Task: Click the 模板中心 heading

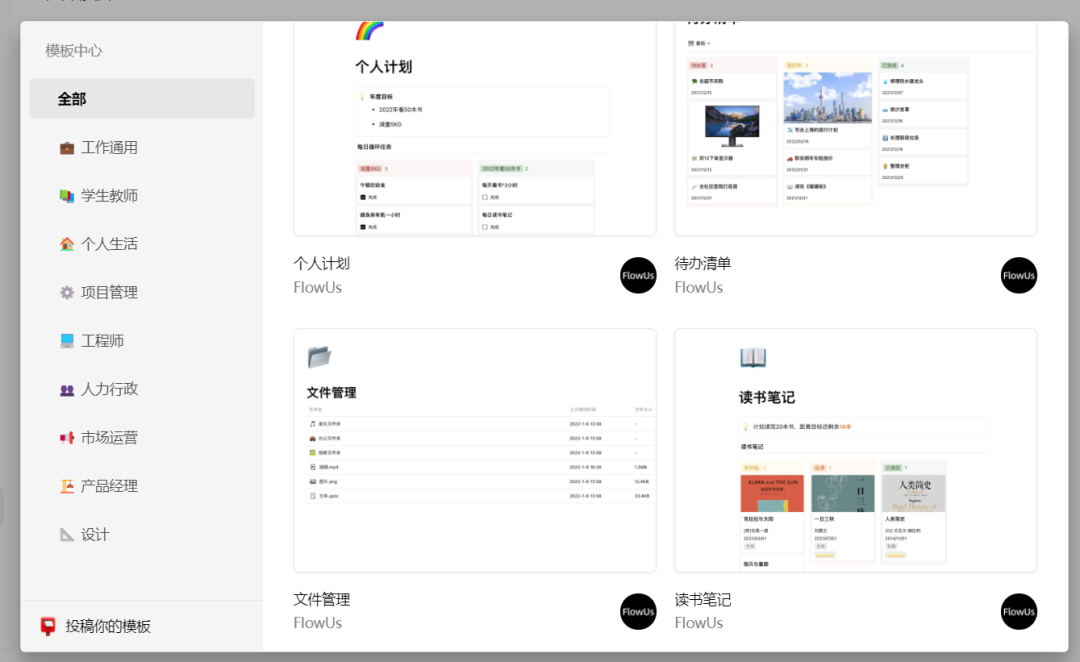Action: (74, 50)
